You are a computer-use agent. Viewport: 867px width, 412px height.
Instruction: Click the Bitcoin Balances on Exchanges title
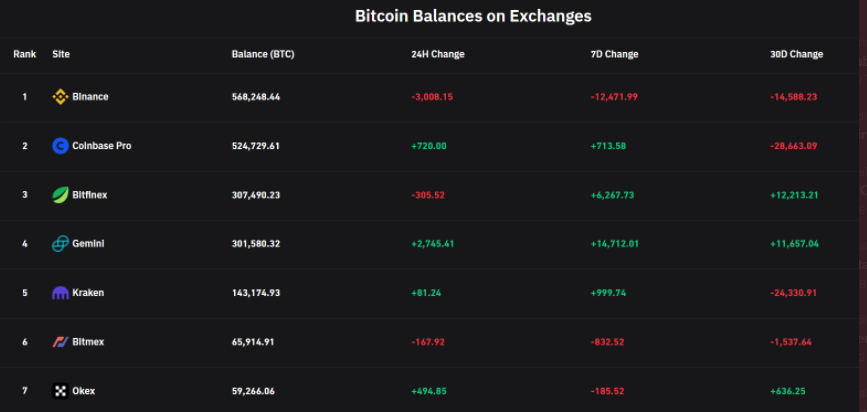pyautogui.click(x=473, y=16)
